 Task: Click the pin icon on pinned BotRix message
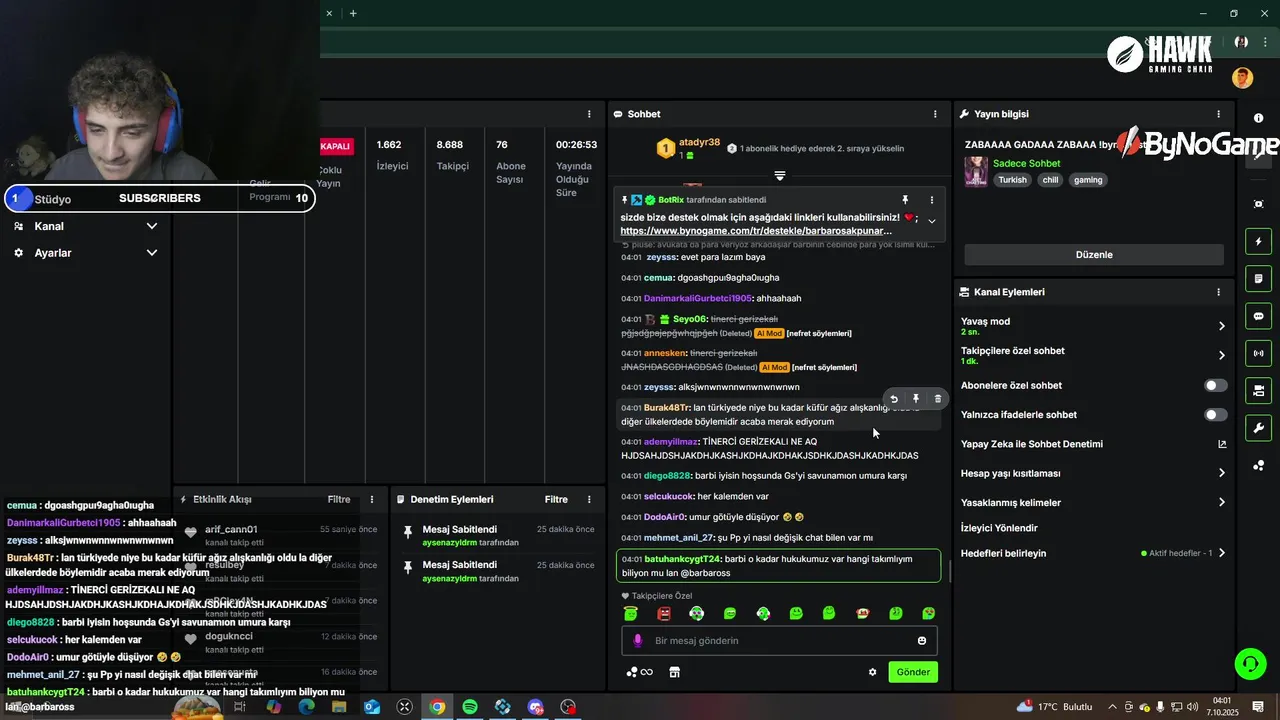tap(905, 200)
